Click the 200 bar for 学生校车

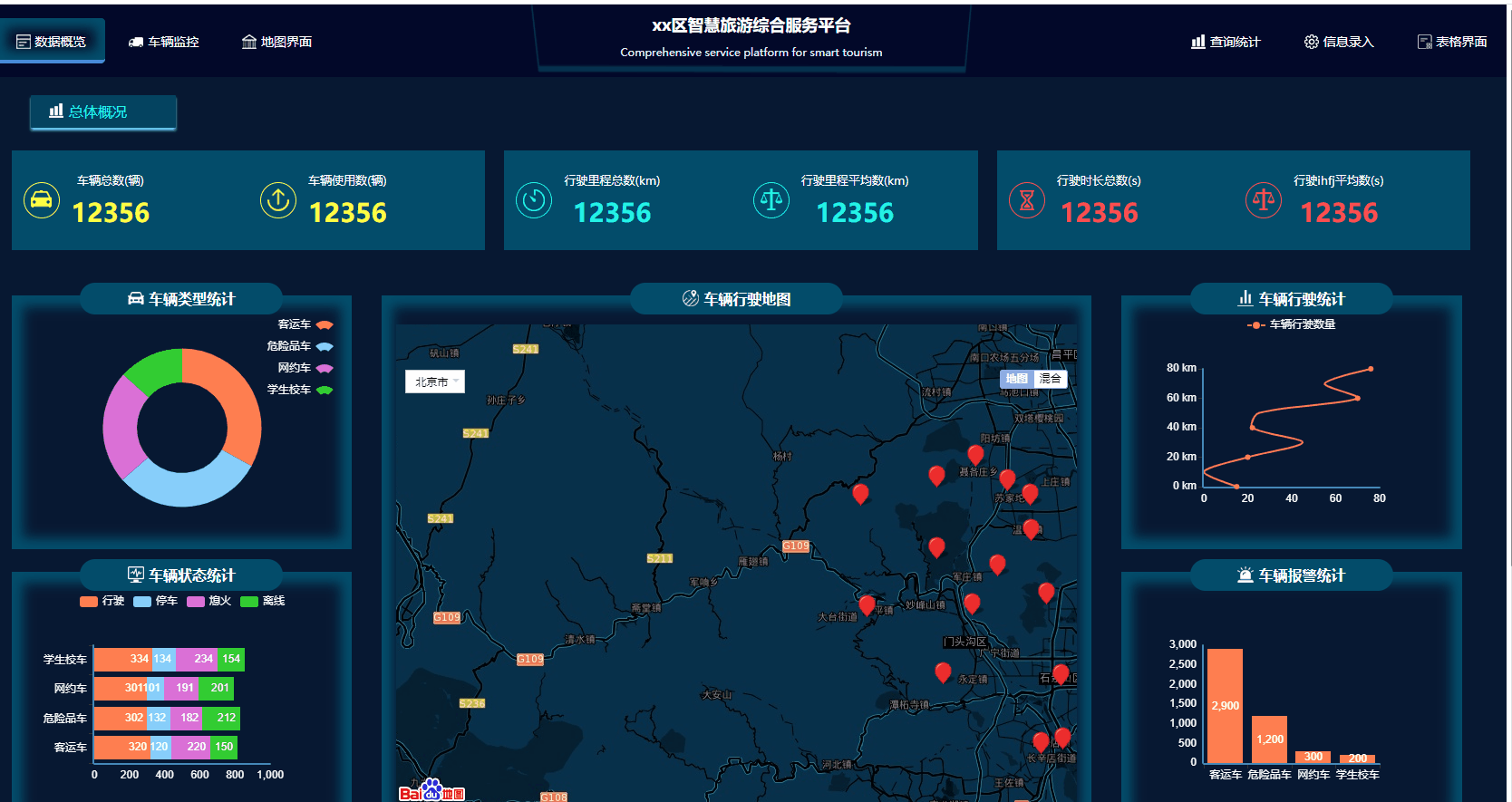(1358, 759)
